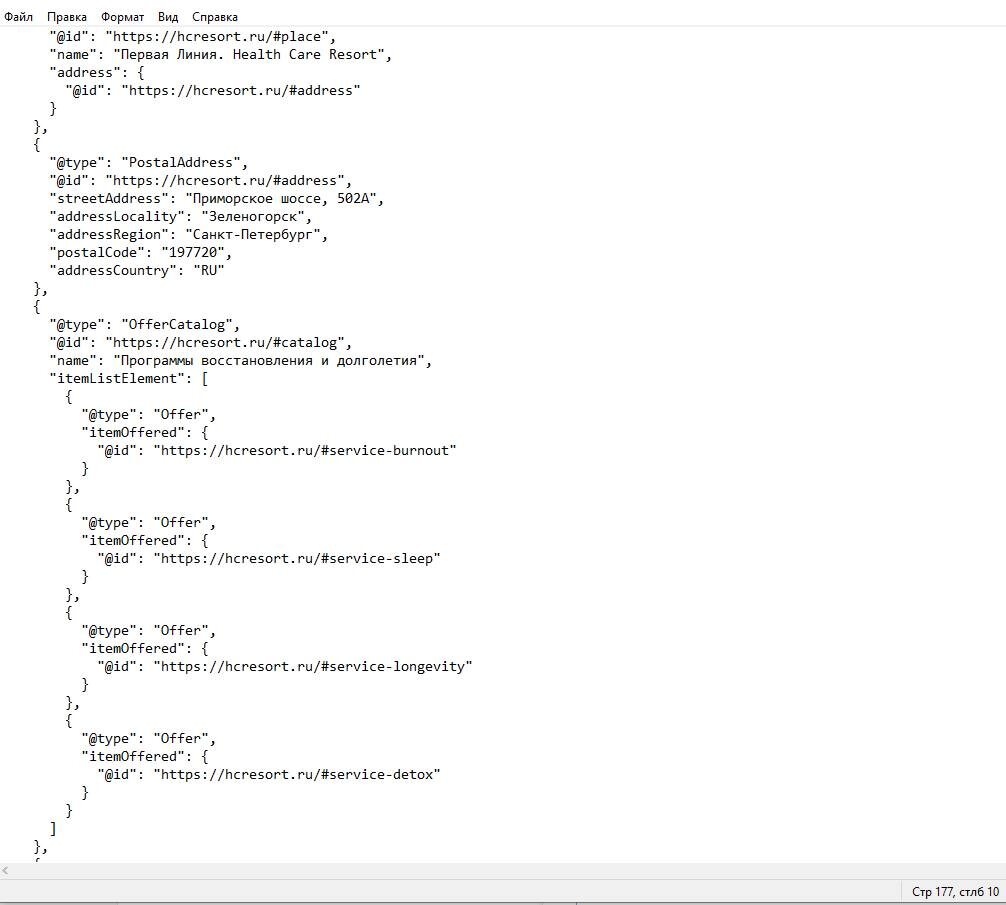Click the text "Первая Линия. Health Care Resort"
The height and width of the screenshot is (905, 1006).
[x=248, y=55]
